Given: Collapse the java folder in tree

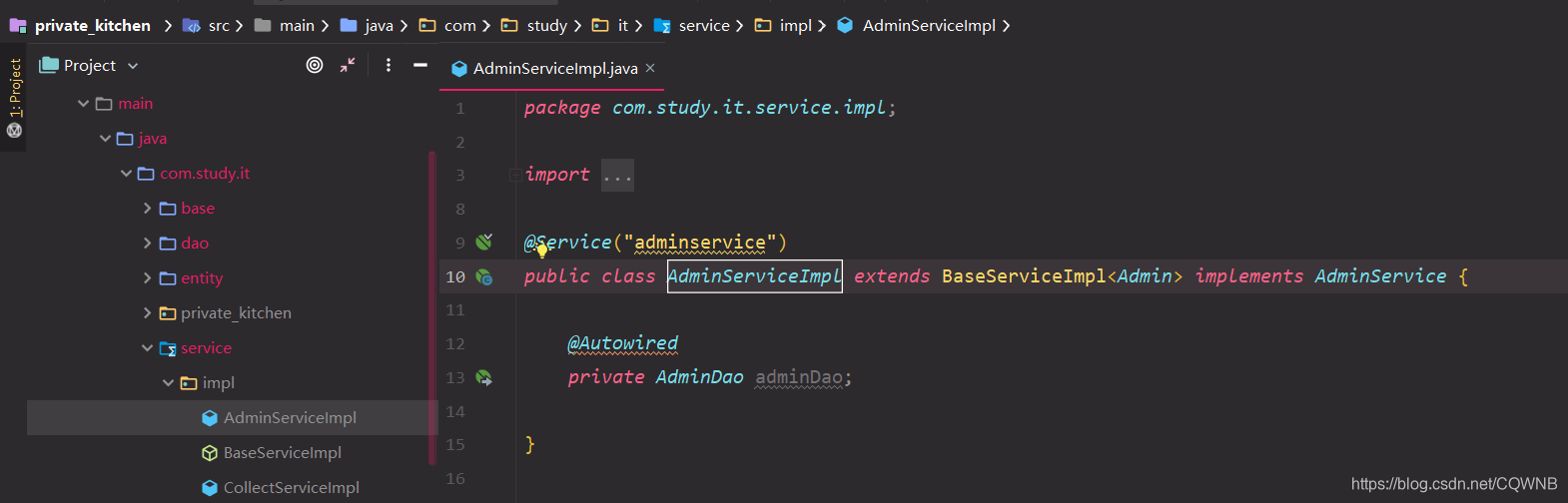Looking at the screenshot, I should point(105,139).
